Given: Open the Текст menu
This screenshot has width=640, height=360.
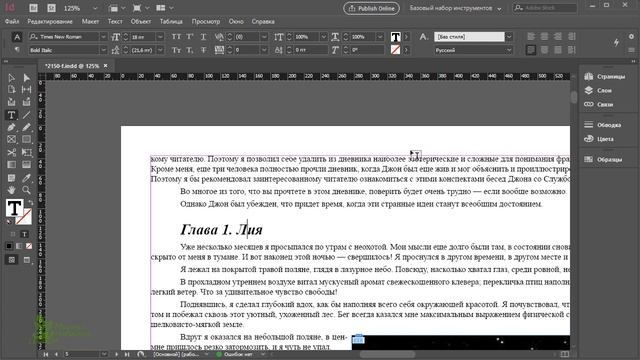Looking at the screenshot, I should point(115,22).
